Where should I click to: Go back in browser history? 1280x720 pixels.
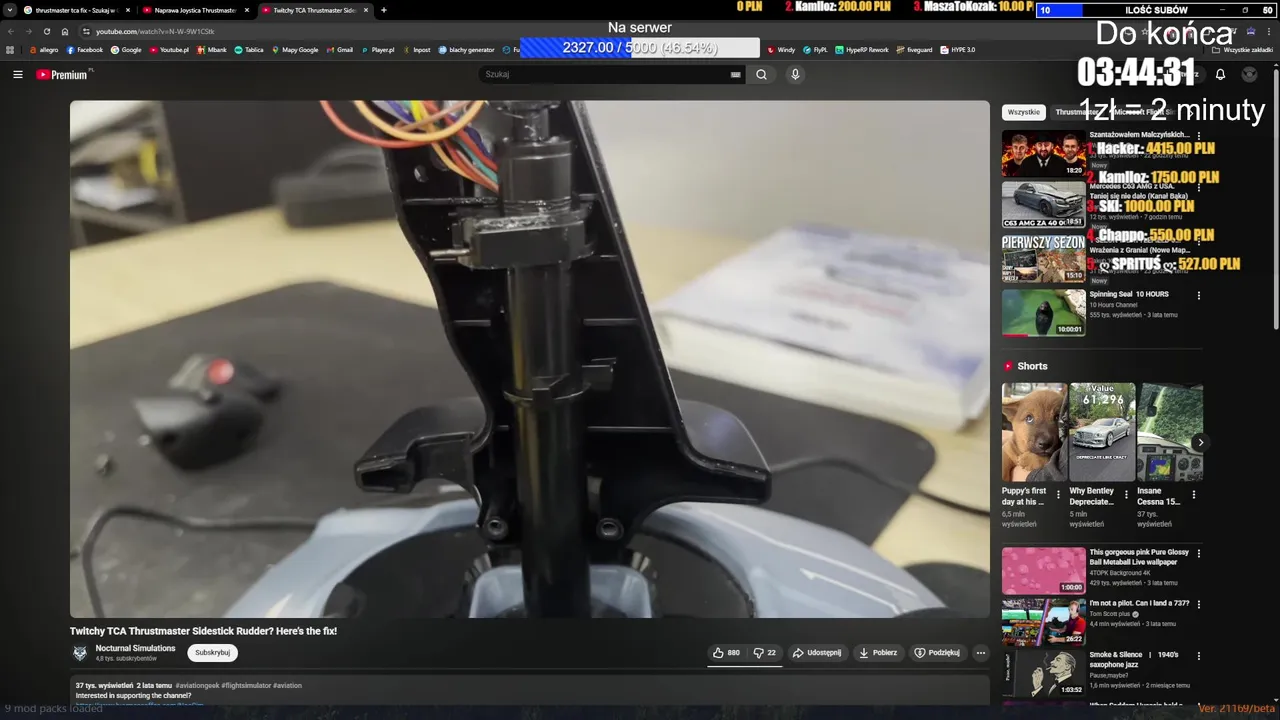pos(11,31)
